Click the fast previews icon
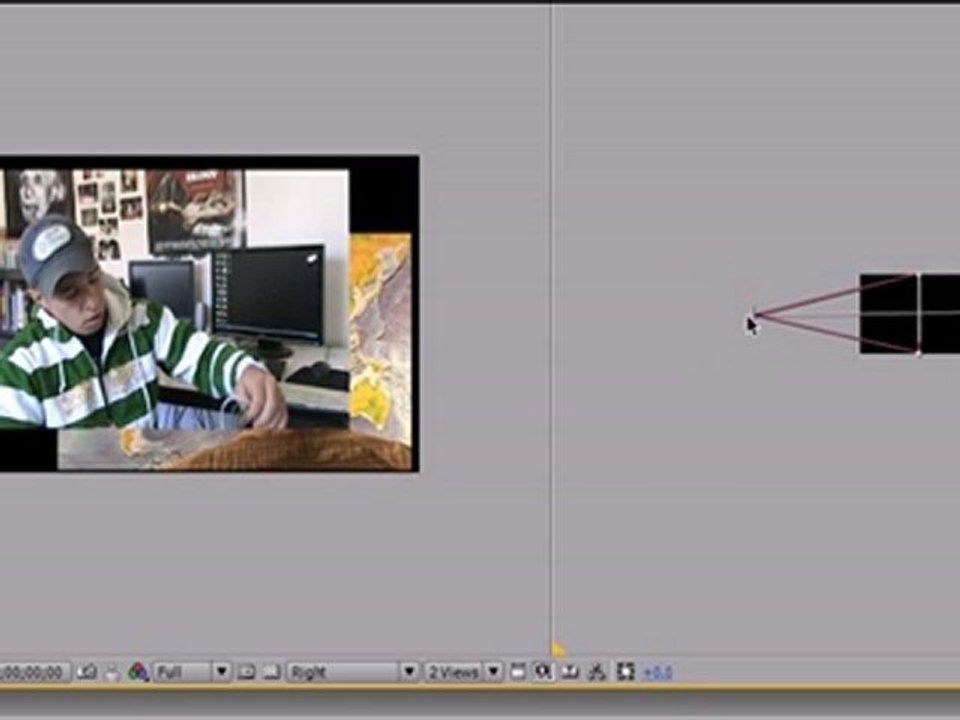The width and height of the screenshot is (960, 720). click(x=543, y=672)
